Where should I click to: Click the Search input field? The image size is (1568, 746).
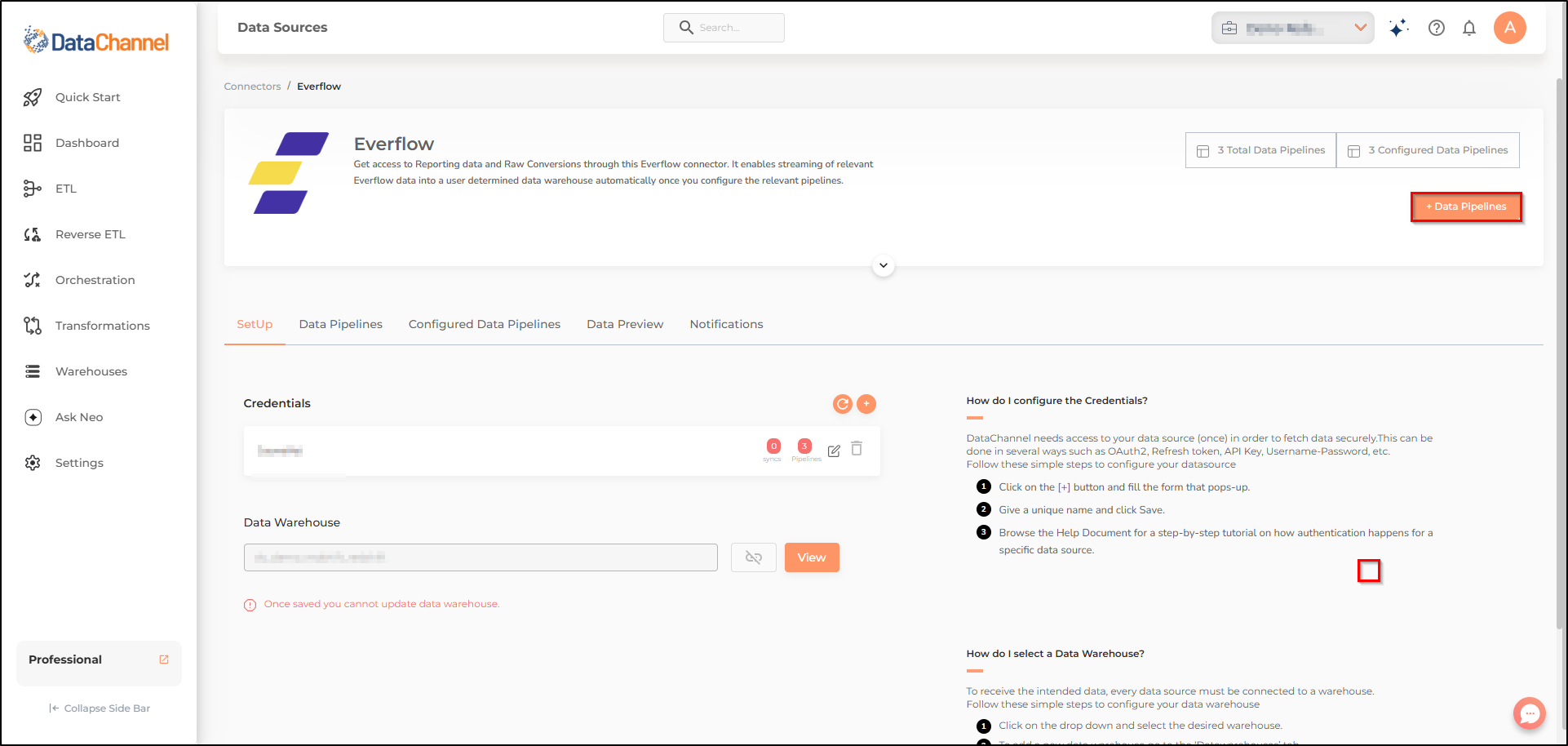[x=724, y=28]
